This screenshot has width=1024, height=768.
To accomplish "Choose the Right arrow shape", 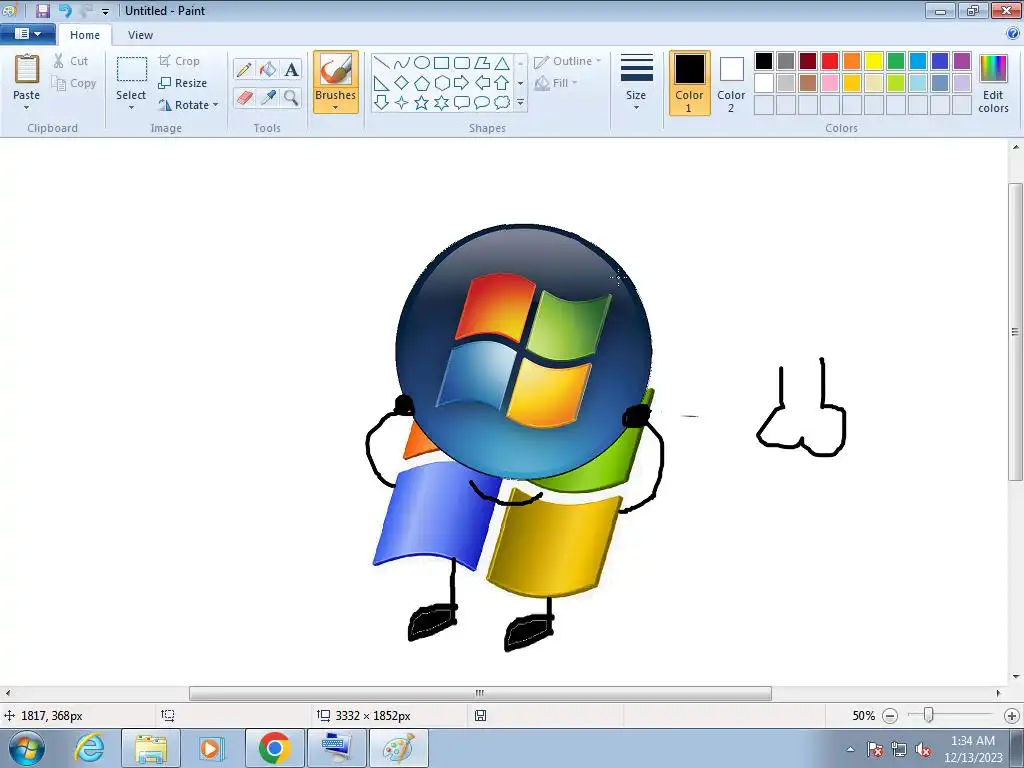I will [x=462, y=83].
